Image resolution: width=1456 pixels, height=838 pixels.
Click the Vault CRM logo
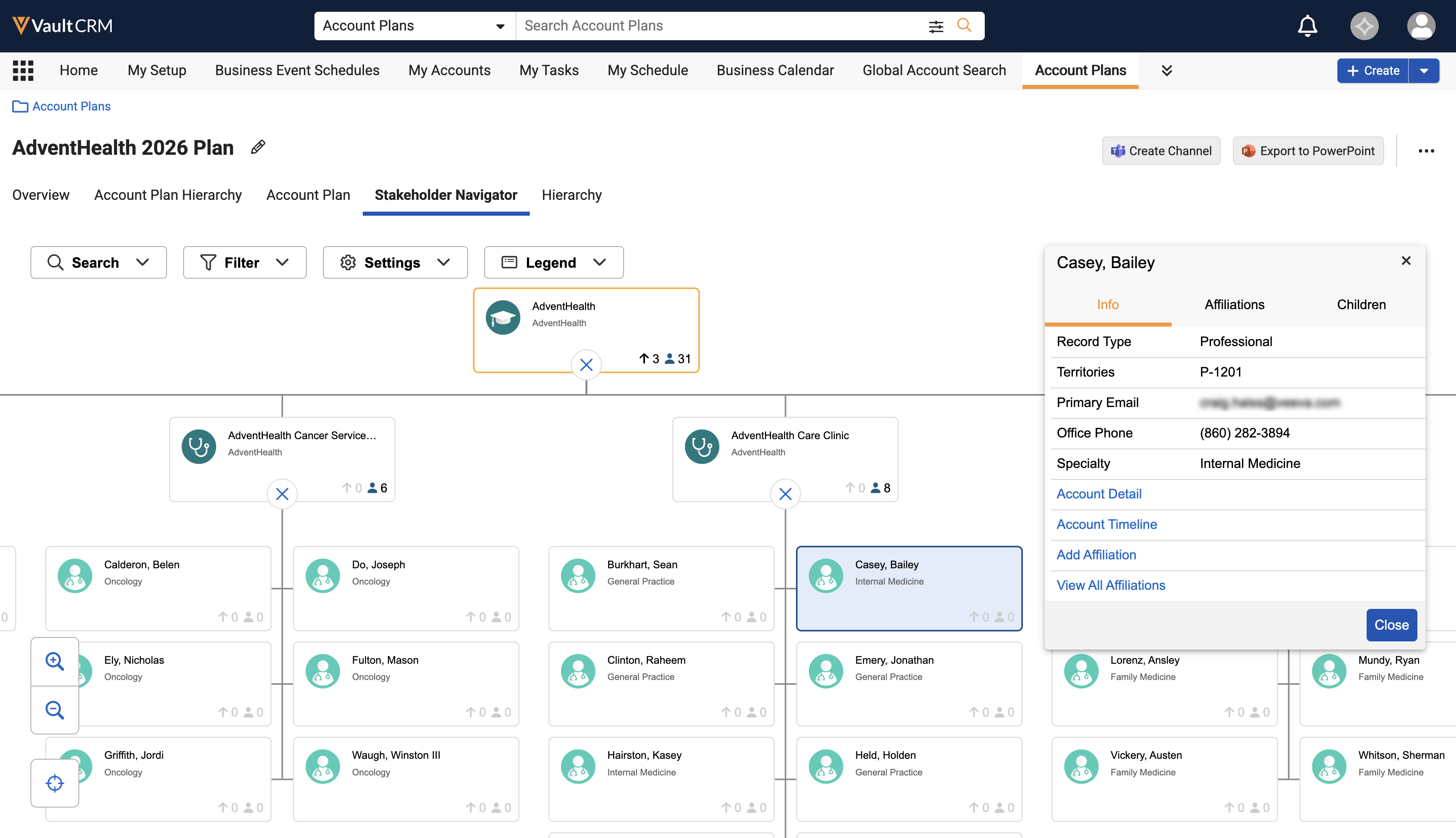pyautogui.click(x=62, y=25)
